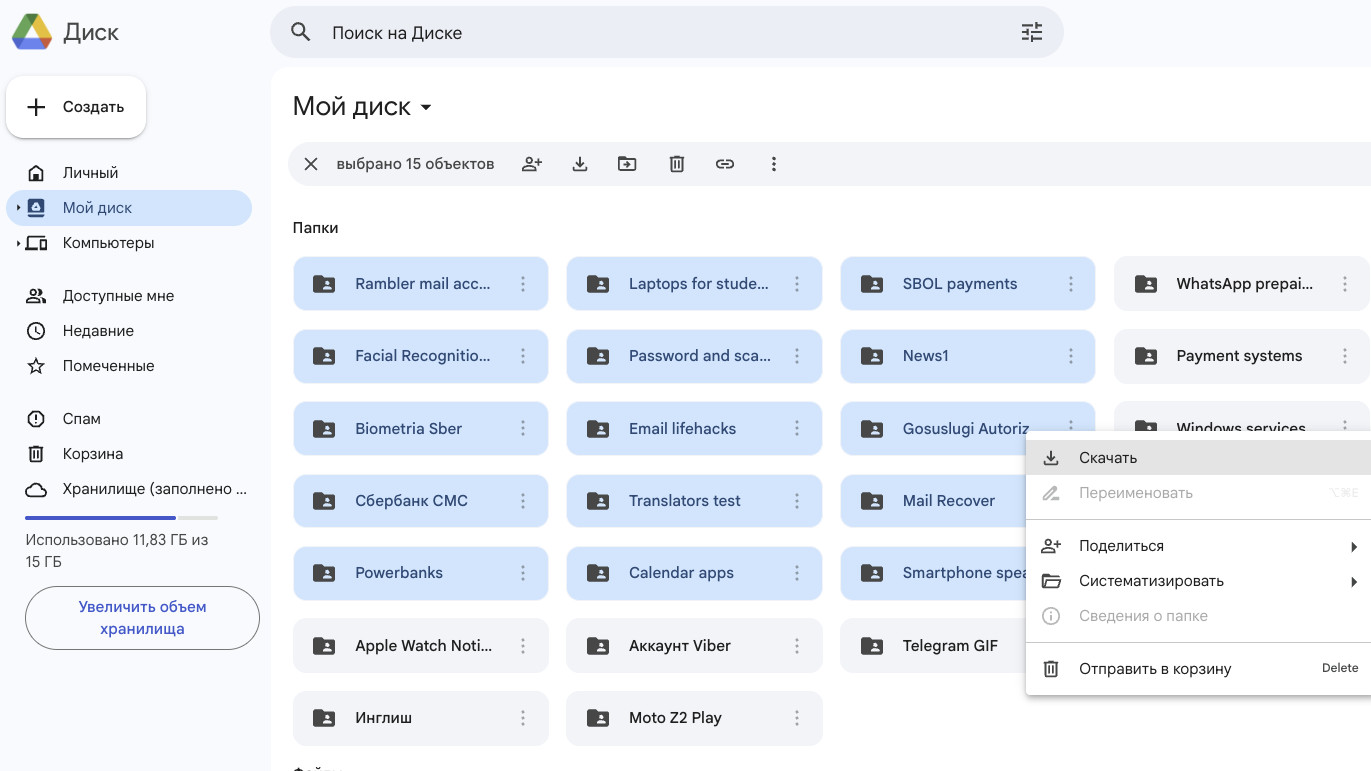The height and width of the screenshot is (771, 1371).
Task: Expand the Компьютеры tree arrow in sidebar
Action: 18,243
